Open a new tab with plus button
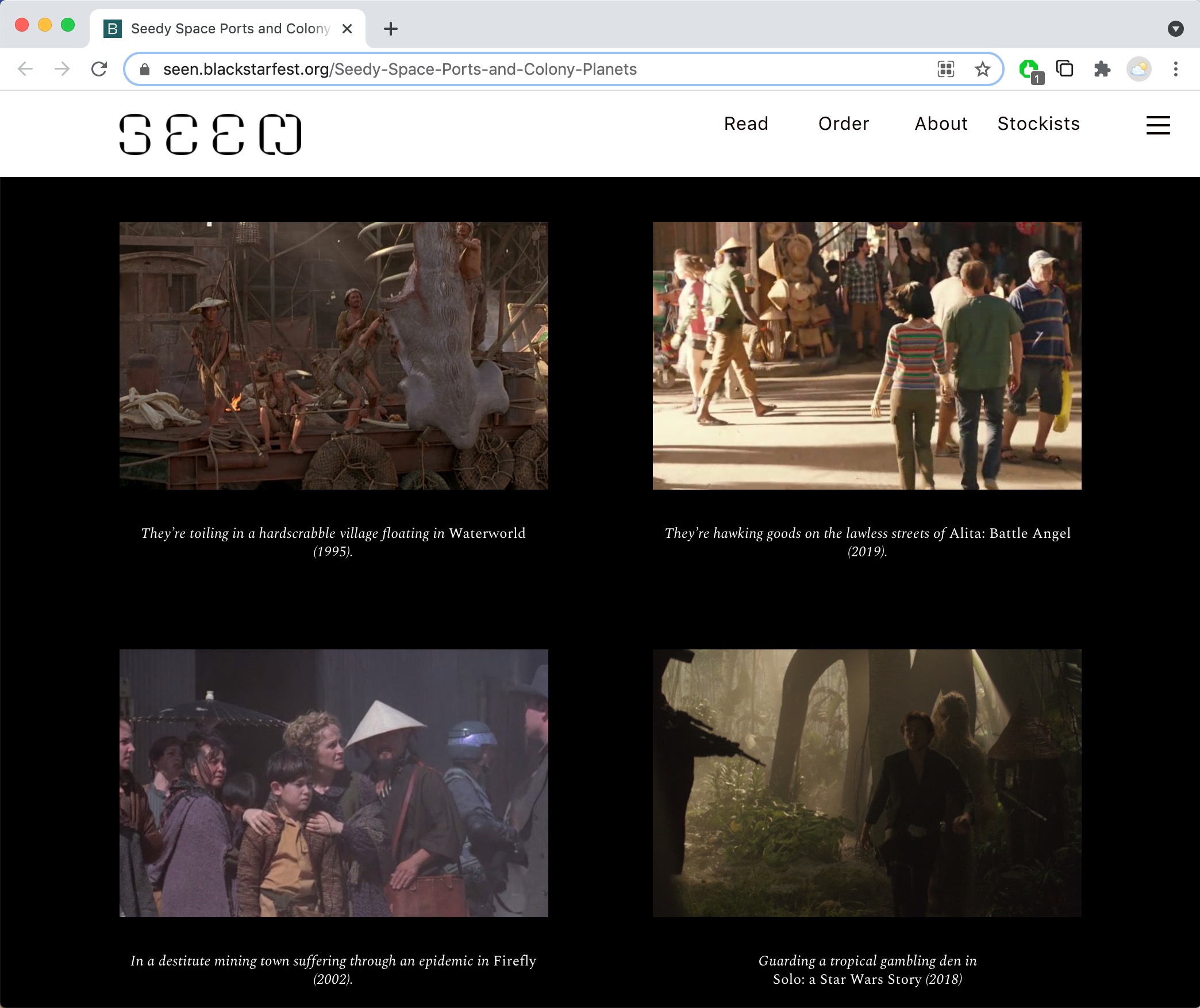 point(391,29)
